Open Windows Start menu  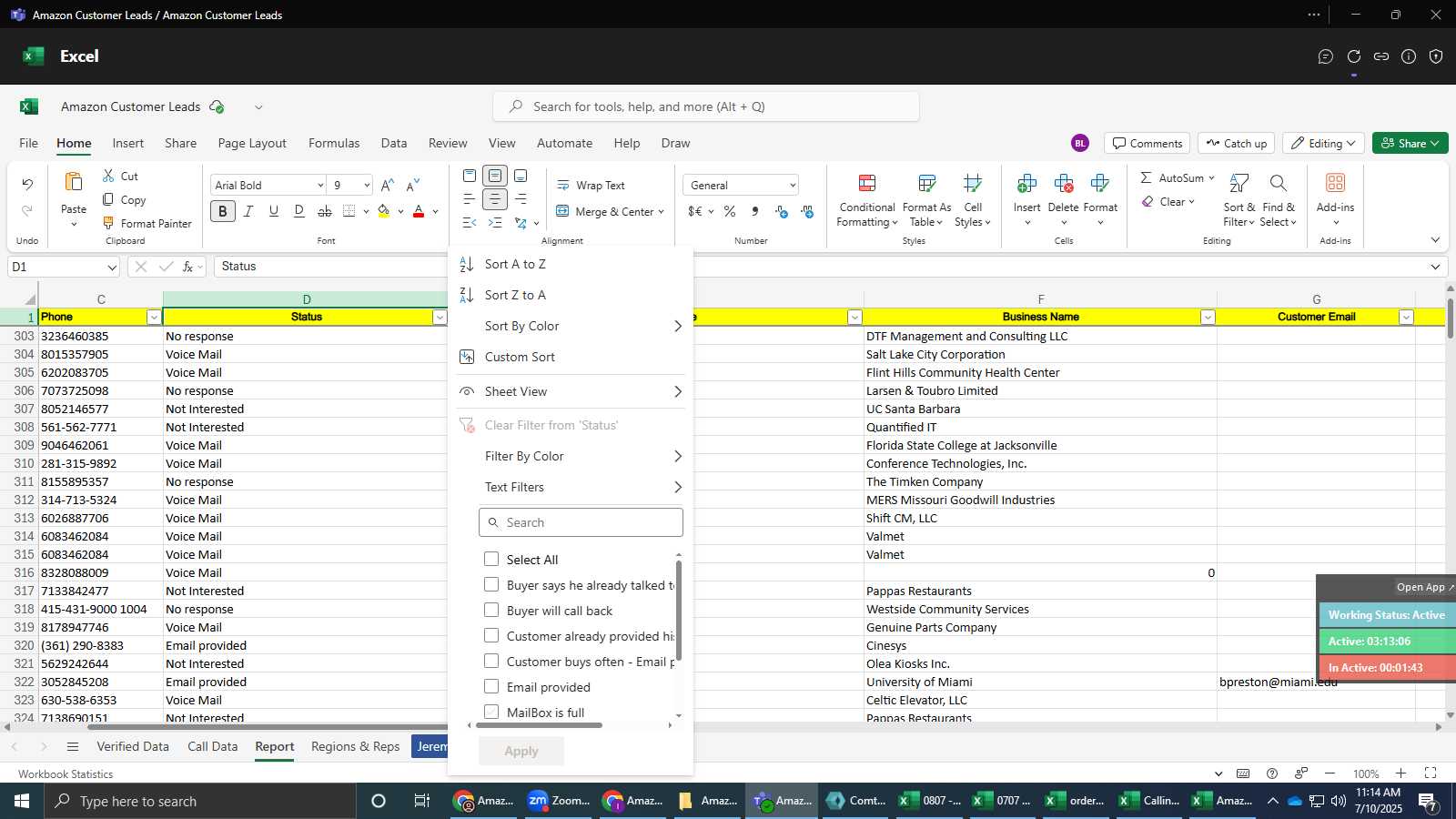click(x=22, y=801)
